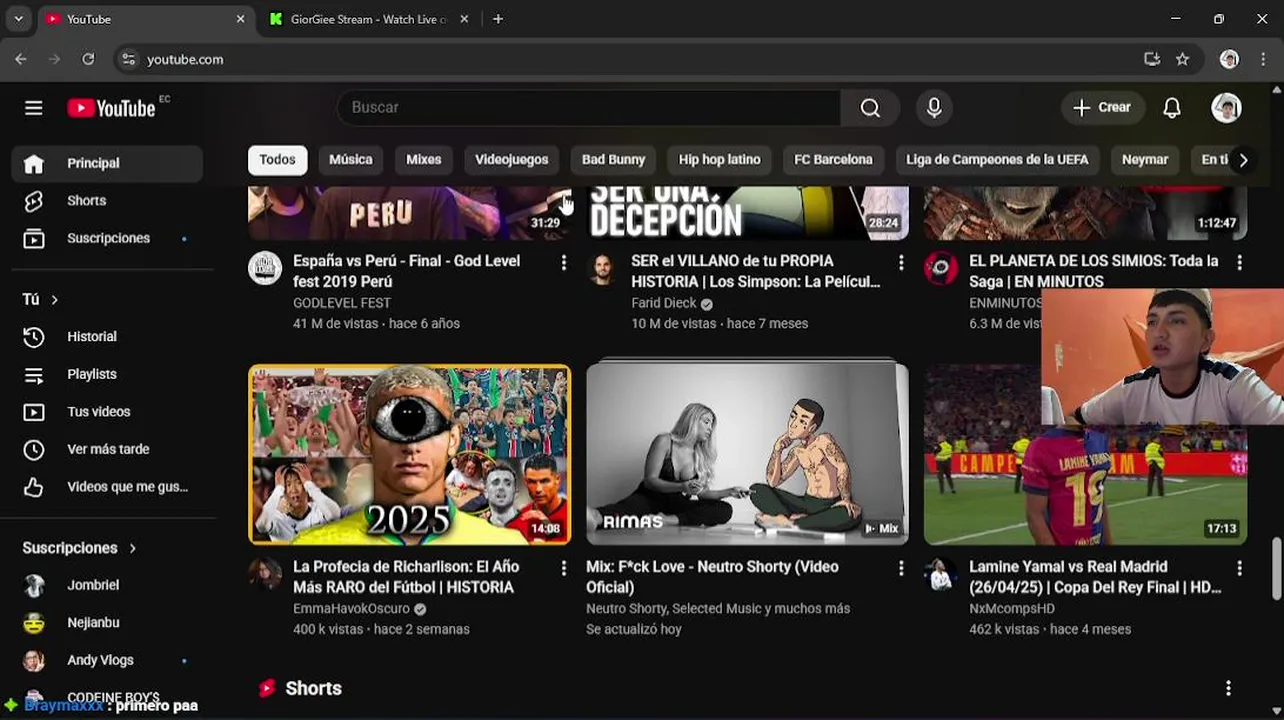The width and height of the screenshot is (1284, 720).
Task: Select the Neymar filter chip
Action: [x=1144, y=160]
